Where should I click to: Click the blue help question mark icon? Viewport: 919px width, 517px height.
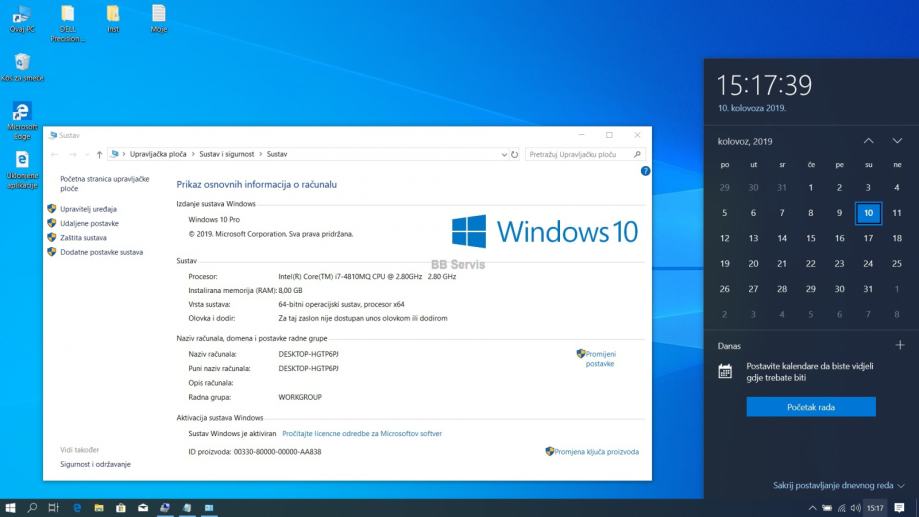click(x=645, y=171)
